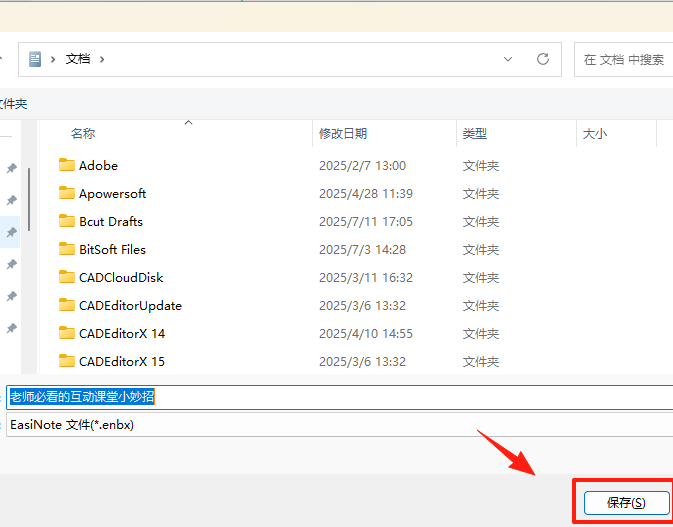The width and height of the screenshot is (673, 527).
Task: Click the CADCloudDisk folder icon
Action: [x=67, y=277]
